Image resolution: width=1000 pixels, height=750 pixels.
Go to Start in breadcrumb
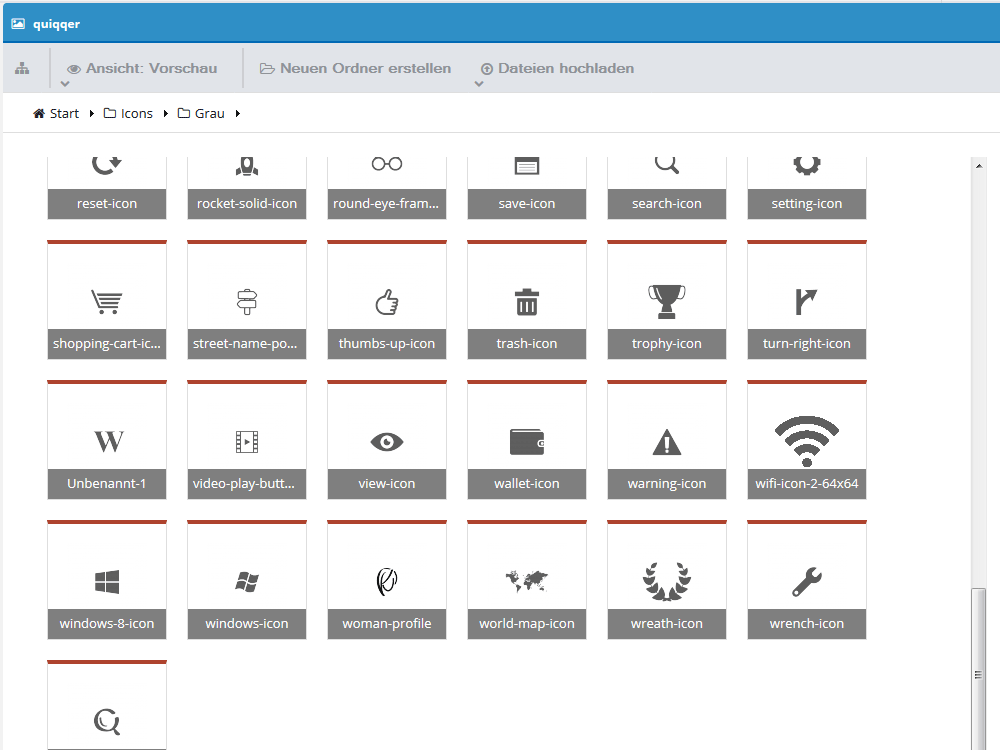point(56,114)
